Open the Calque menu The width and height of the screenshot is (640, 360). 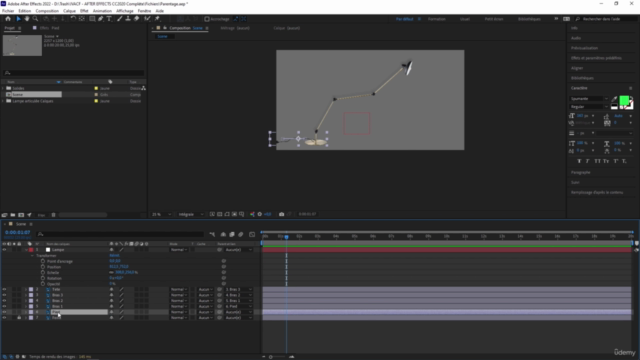(x=69, y=11)
